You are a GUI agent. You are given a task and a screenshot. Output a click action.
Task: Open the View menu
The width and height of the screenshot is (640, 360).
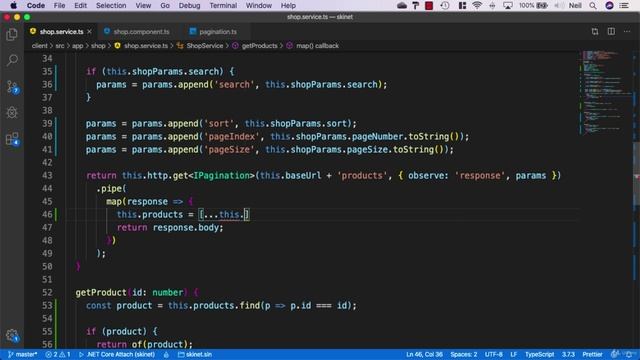click(143, 5)
